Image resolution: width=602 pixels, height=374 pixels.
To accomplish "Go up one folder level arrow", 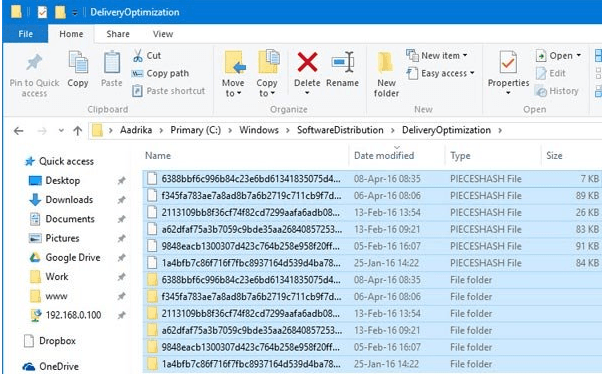I will pos(78,131).
